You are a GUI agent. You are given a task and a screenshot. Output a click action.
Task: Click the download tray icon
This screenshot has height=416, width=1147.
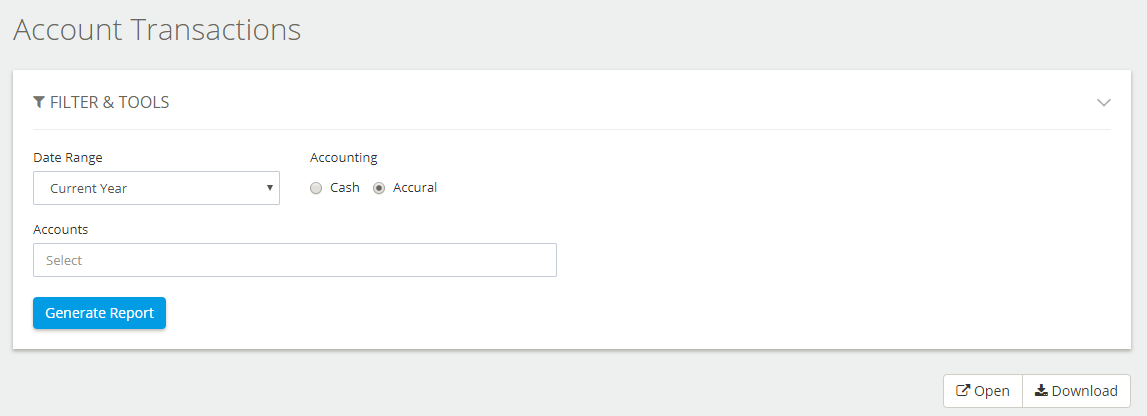pos(1041,391)
